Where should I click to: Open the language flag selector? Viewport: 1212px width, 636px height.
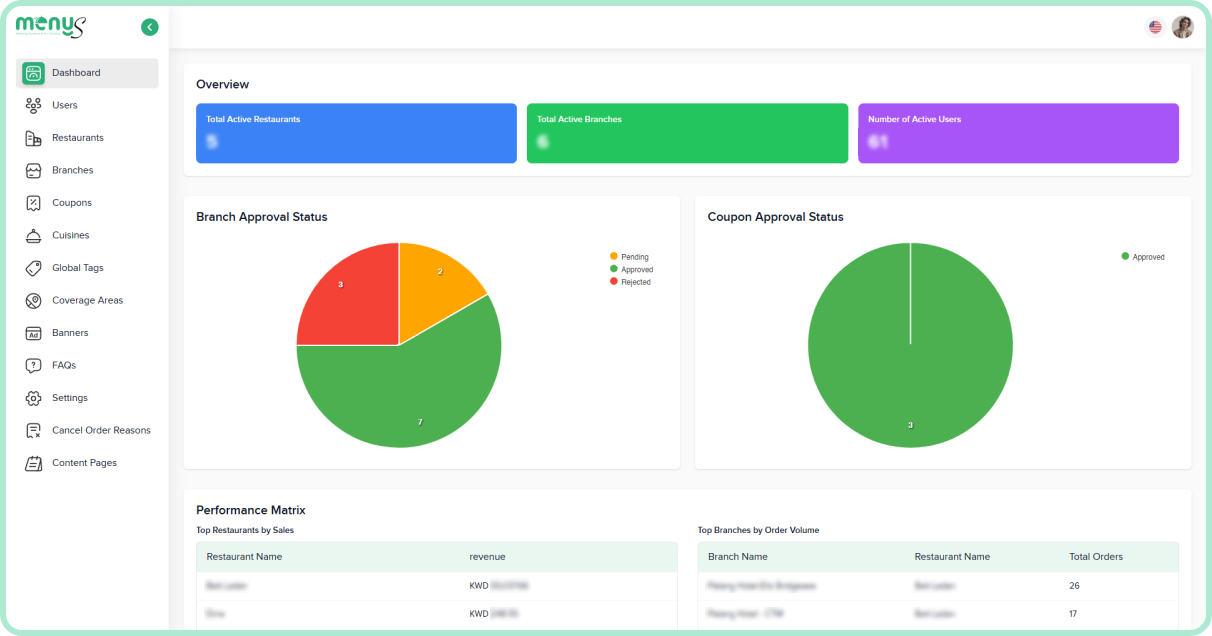point(1155,27)
